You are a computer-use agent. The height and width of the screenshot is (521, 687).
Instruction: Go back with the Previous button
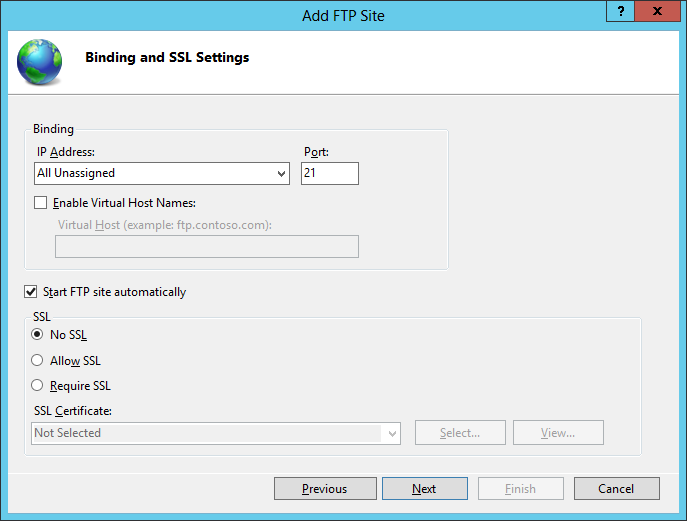tap(324, 489)
